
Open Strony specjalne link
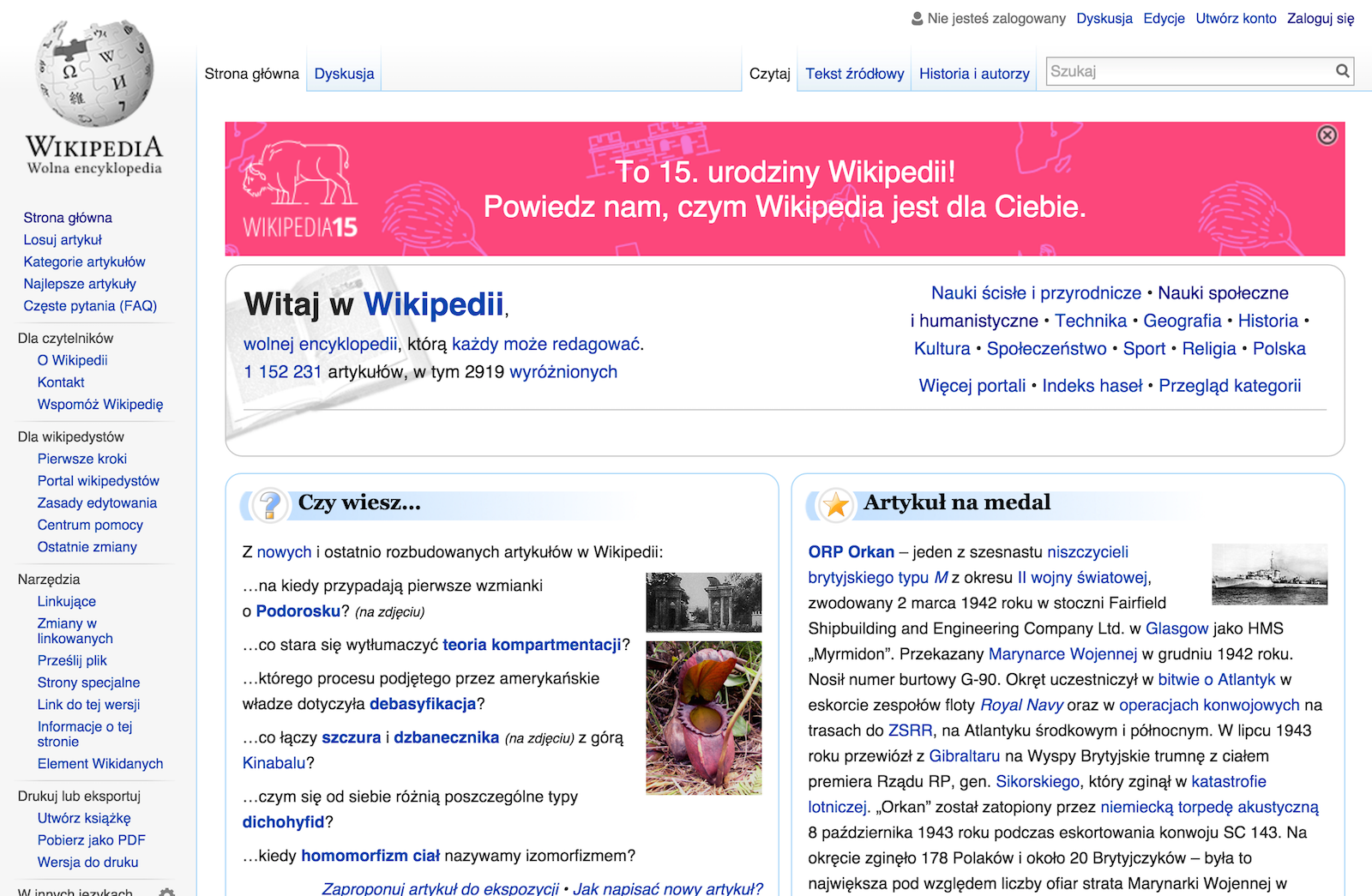[x=88, y=683]
